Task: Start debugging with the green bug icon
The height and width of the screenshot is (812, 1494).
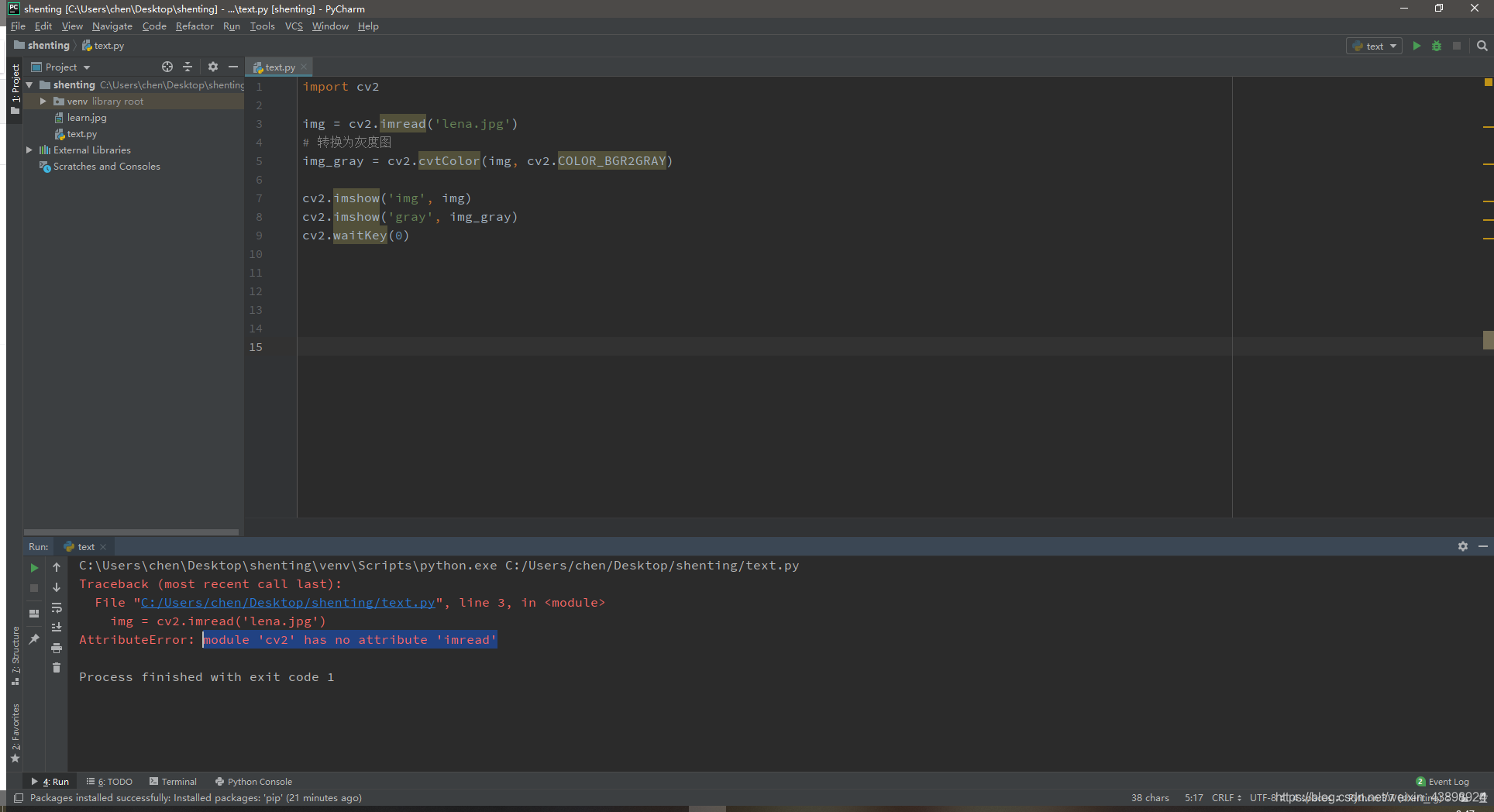Action: click(1437, 46)
